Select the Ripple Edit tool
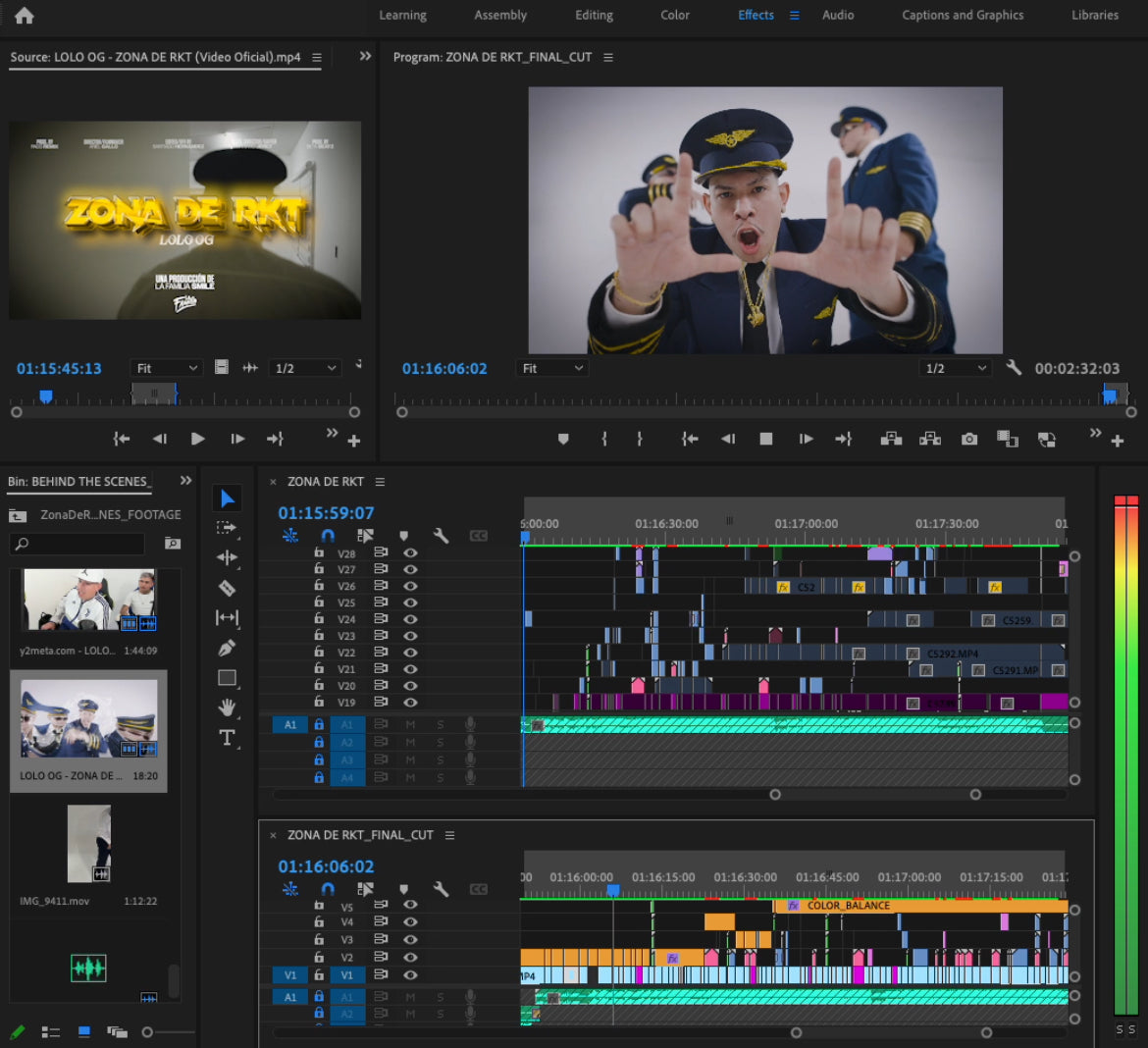Image resolution: width=1148 pixels, height=1048 pixels. click(x=227, y=557)
